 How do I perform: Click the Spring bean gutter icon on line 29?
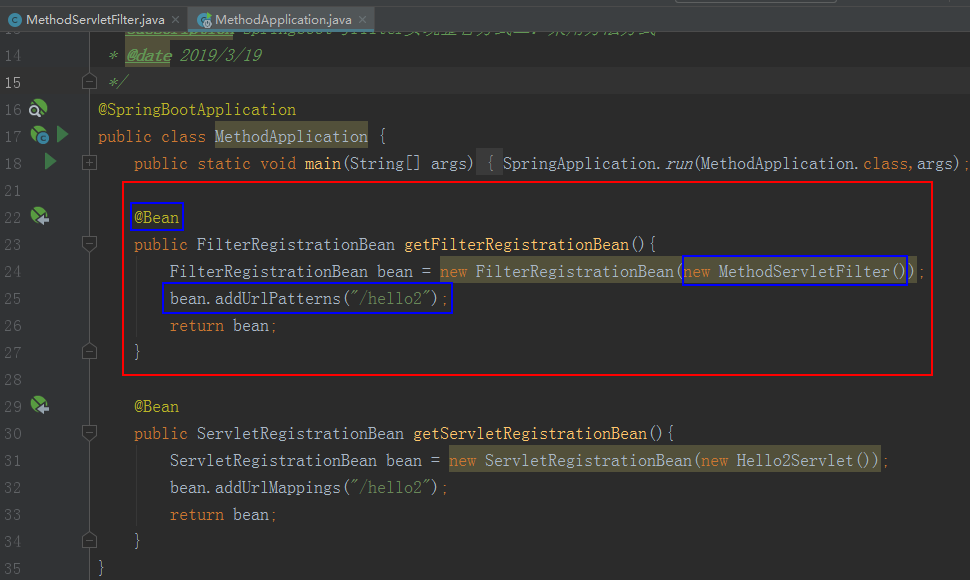point(37,405)
